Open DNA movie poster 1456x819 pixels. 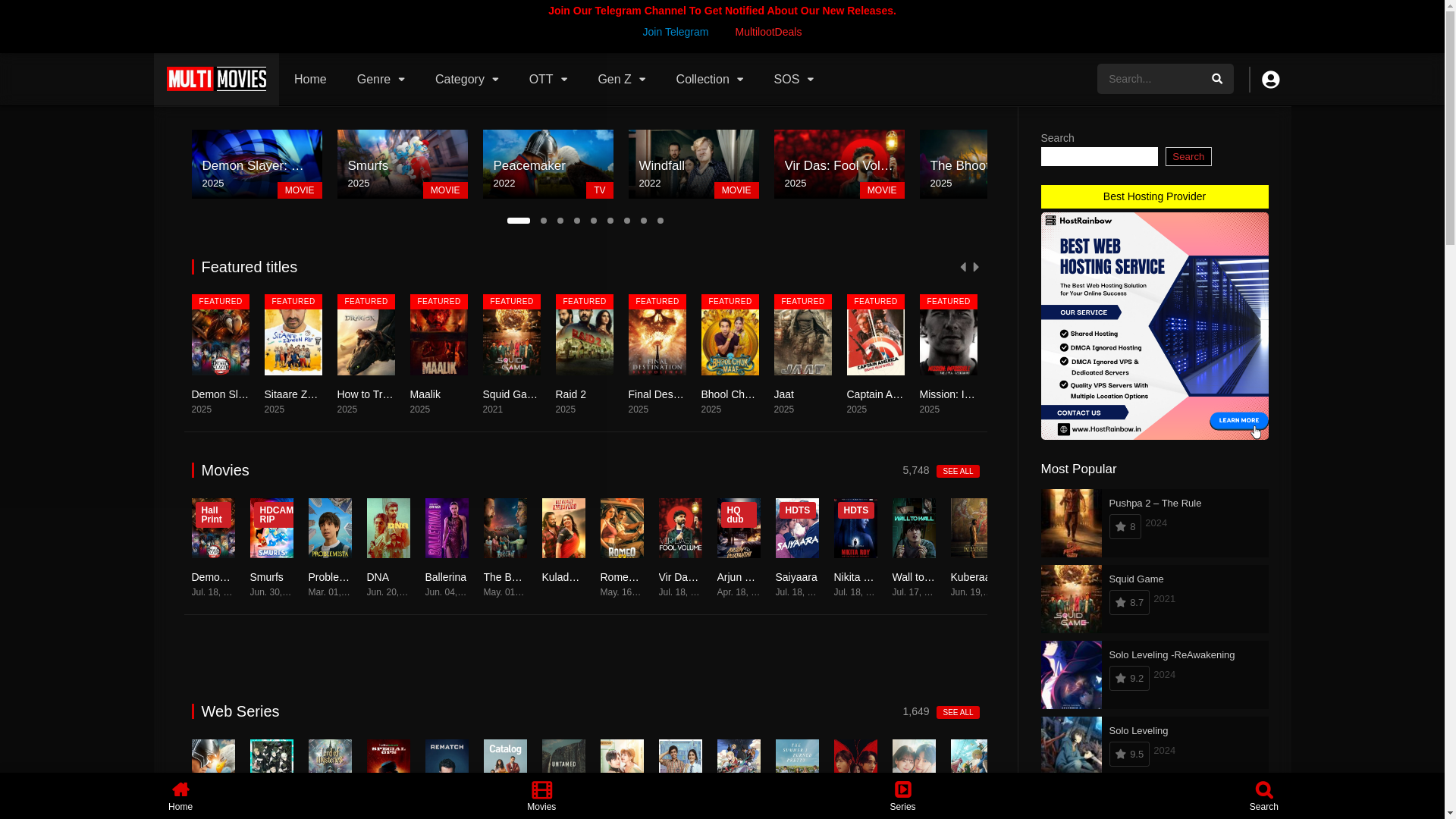coord(388,528)
